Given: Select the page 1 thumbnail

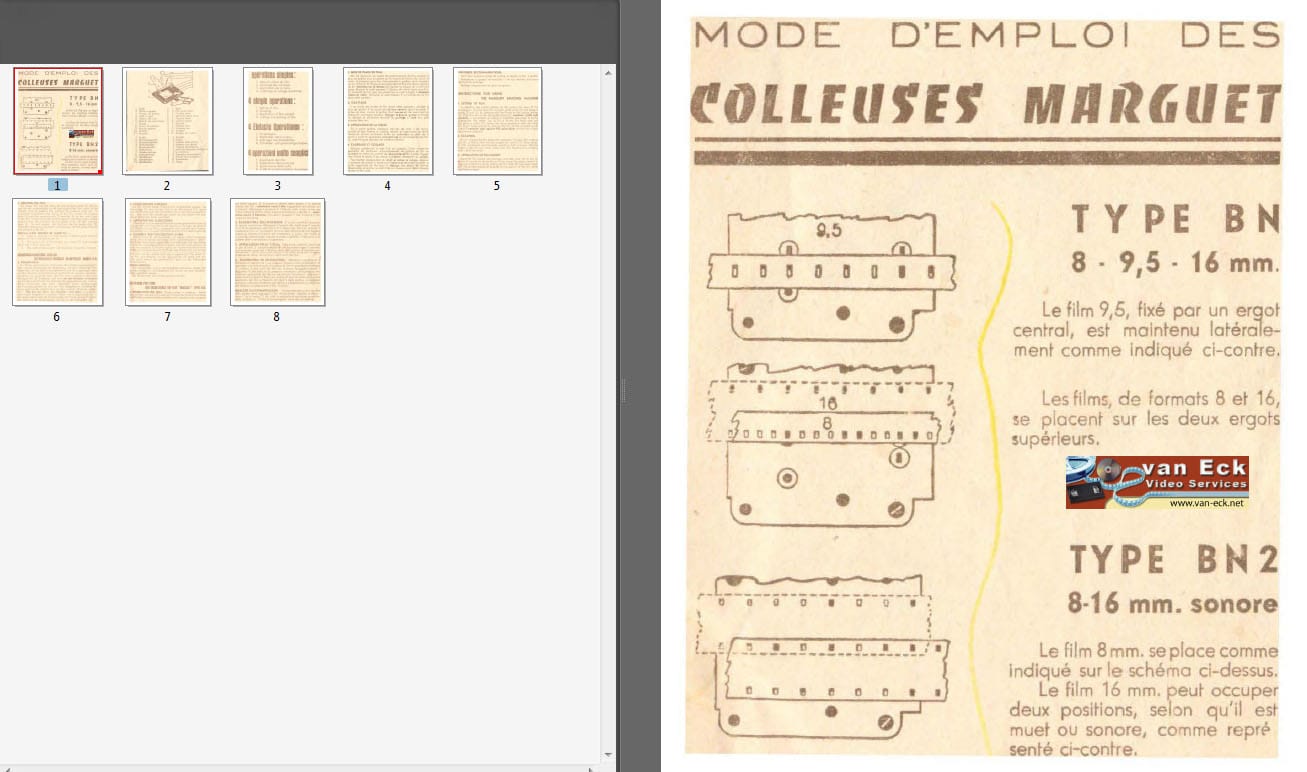Looking at the screenshot, I should point(58,121).
